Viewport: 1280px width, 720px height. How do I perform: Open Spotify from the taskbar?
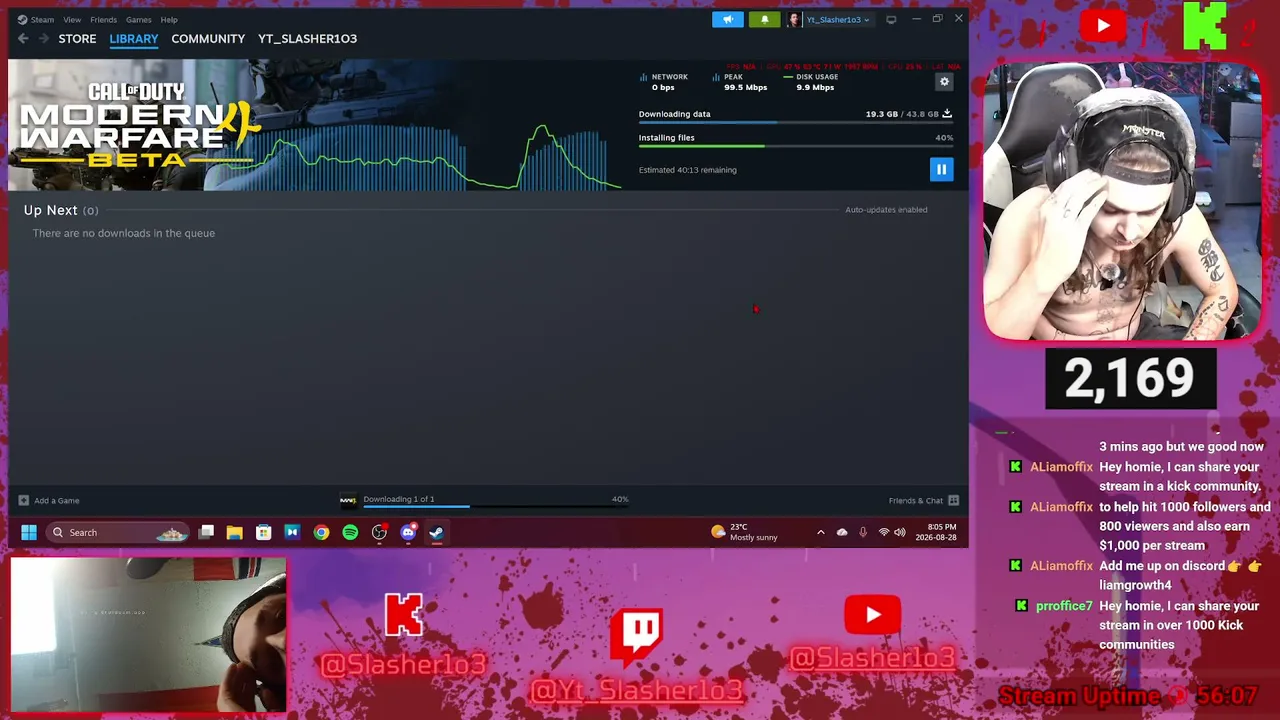pos(350,532)
